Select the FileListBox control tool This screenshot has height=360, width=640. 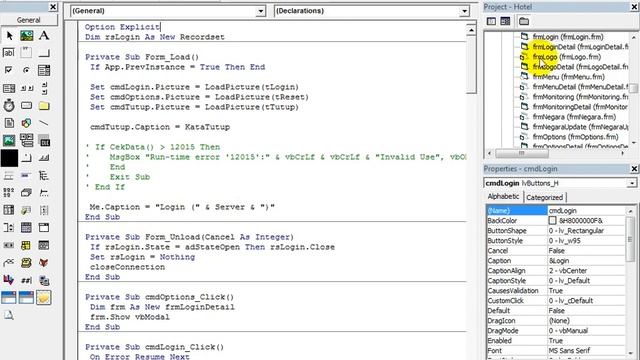click(x=9, y=123)
